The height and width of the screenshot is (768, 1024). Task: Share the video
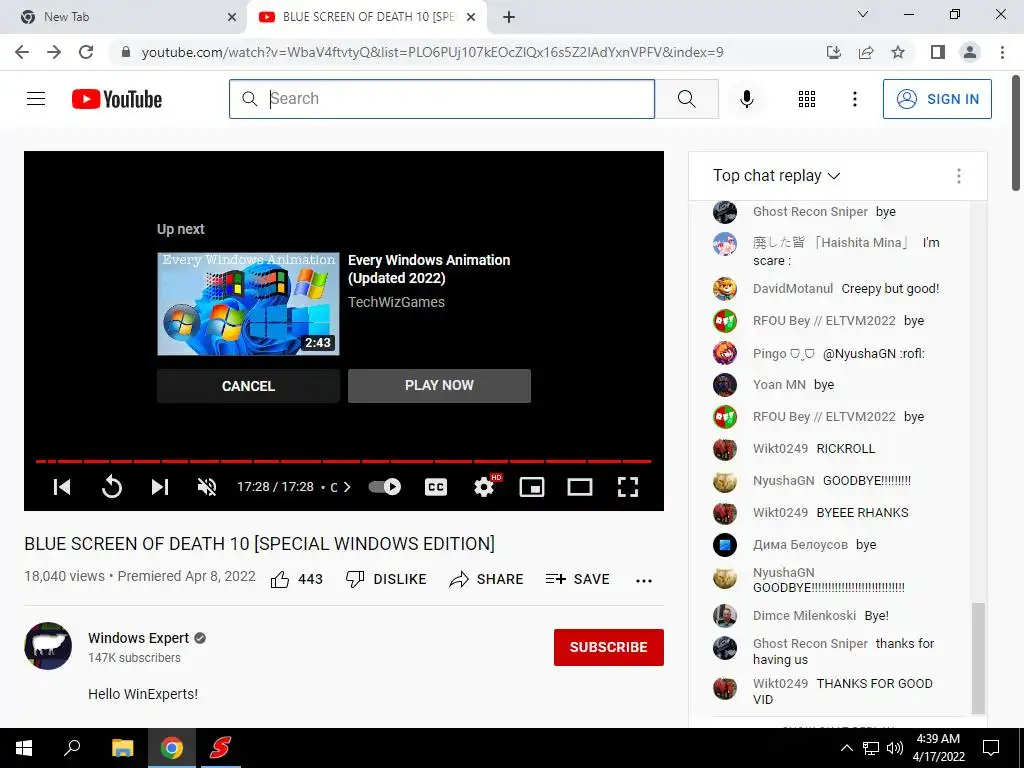tap(487, 579)
